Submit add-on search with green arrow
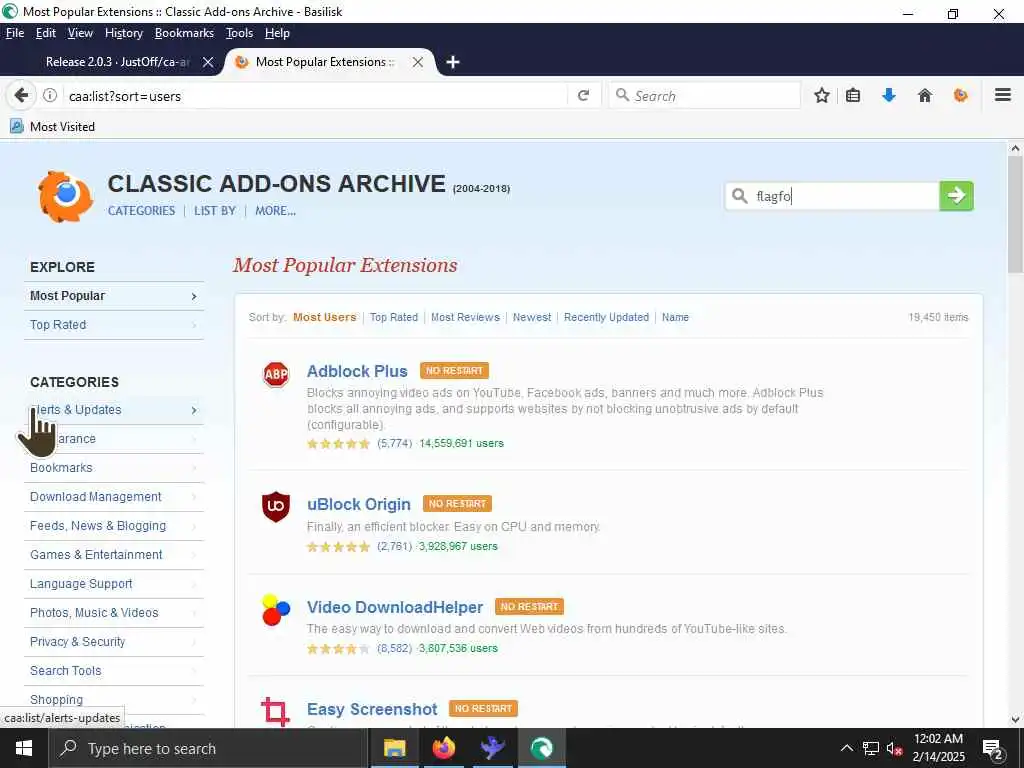The height and width of the screenshot is (768, 1024). click(956, 195)
